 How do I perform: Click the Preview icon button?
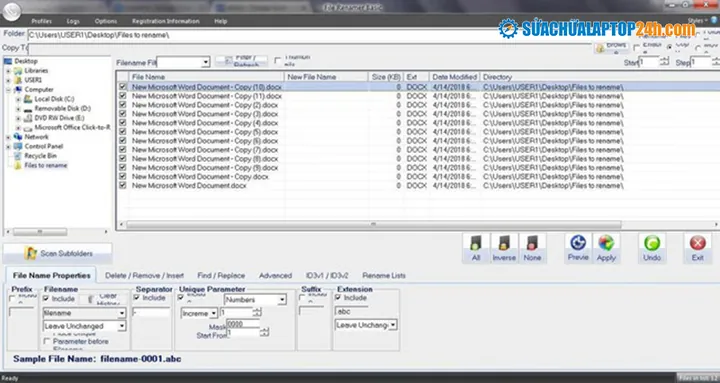(578, 248)
